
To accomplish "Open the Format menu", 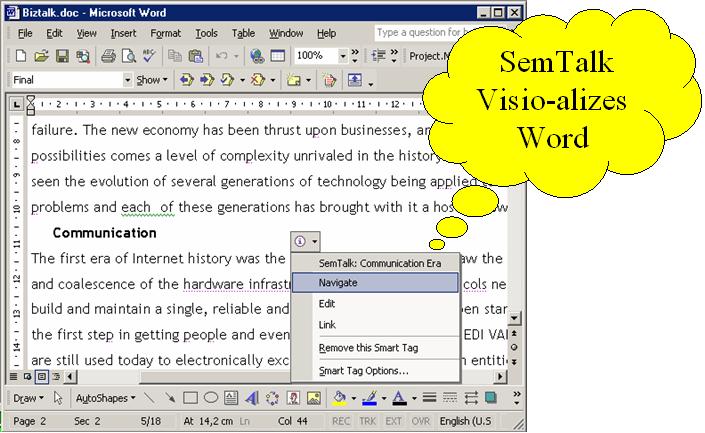I will point(165,33).
